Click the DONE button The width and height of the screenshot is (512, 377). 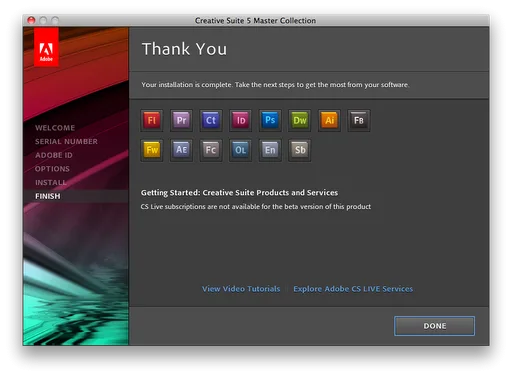click(434, 326)
